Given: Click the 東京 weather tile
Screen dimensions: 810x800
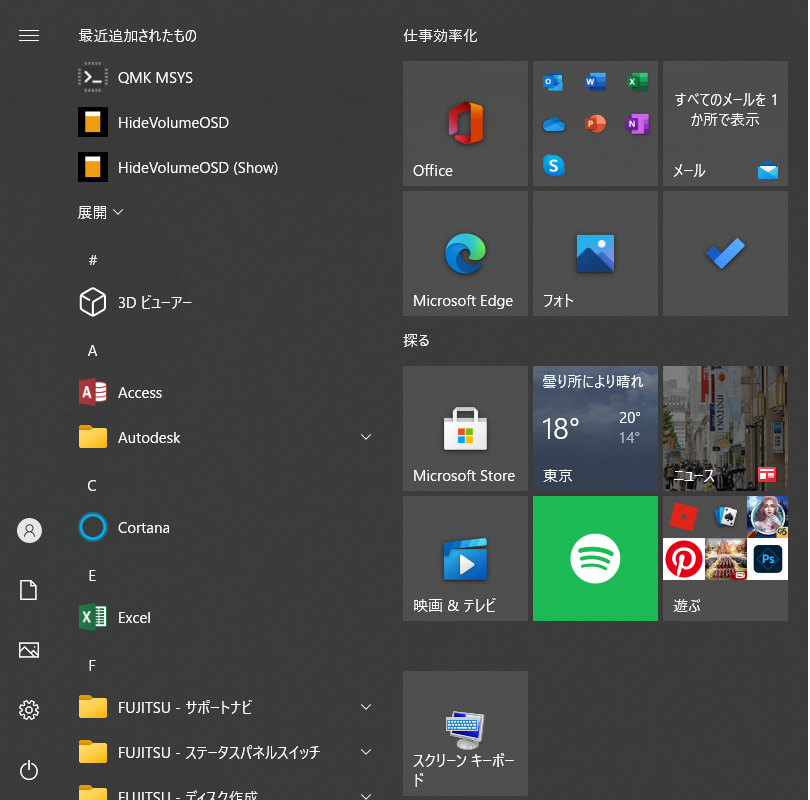Looking at the screenshot, I should (594, 429).
